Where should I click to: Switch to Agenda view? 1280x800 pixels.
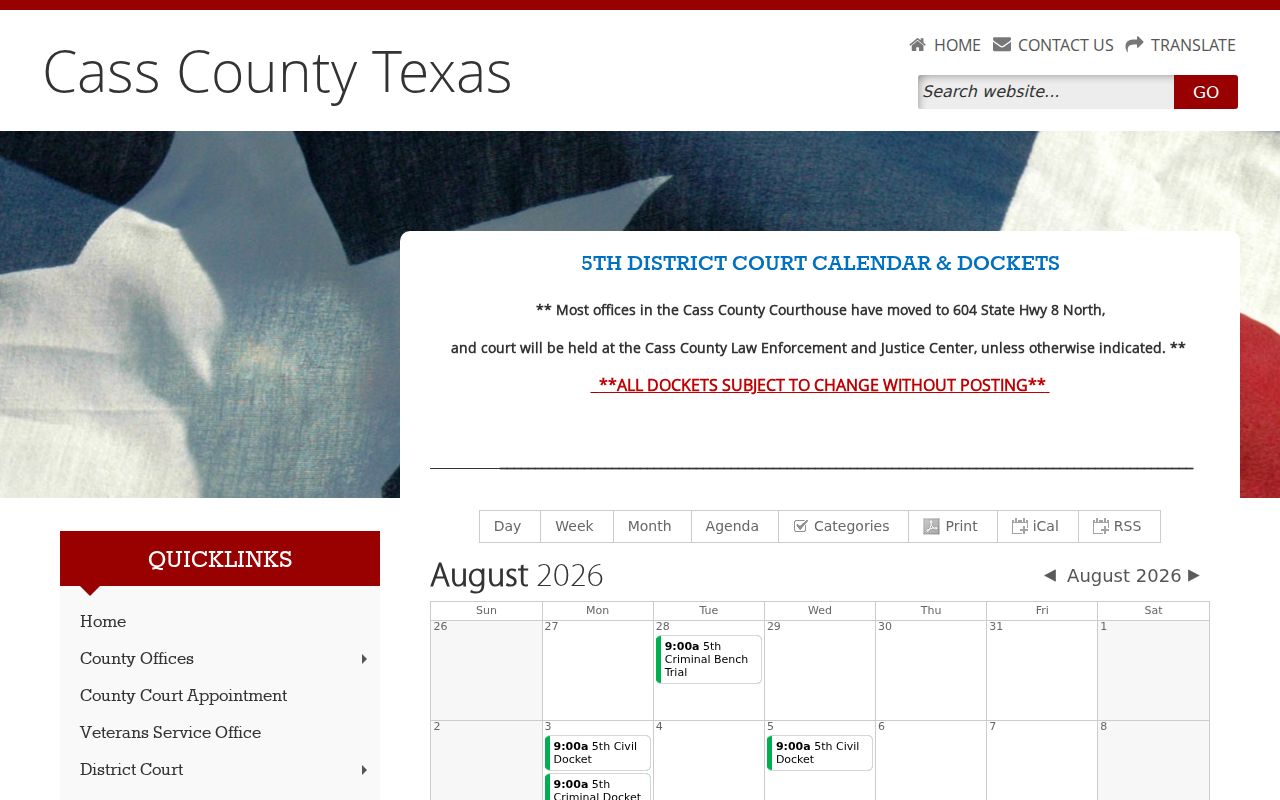pos(735,526)
